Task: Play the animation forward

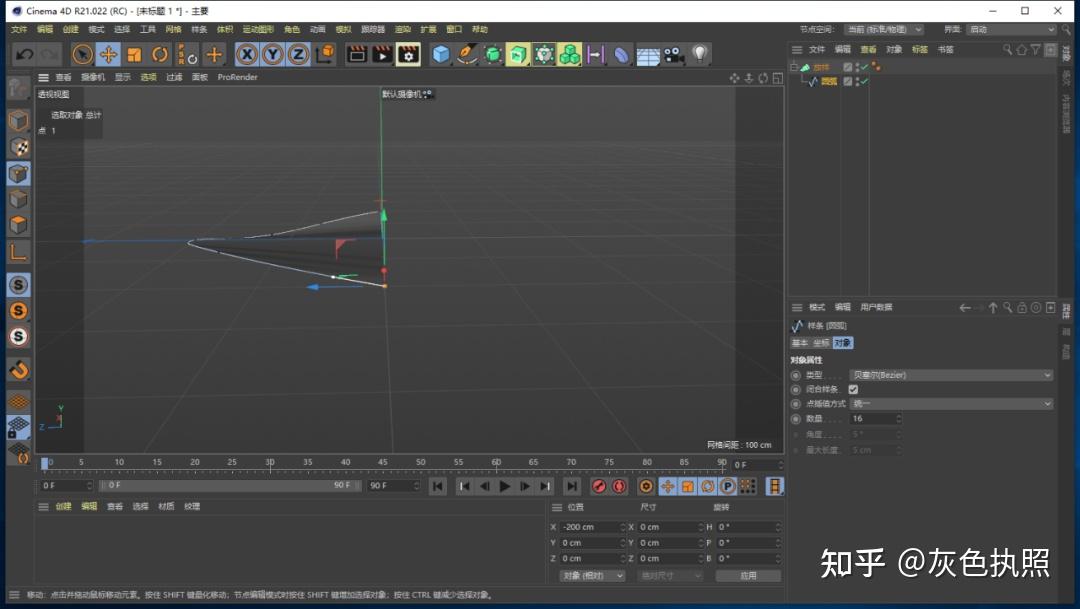Action: [504, 486]
